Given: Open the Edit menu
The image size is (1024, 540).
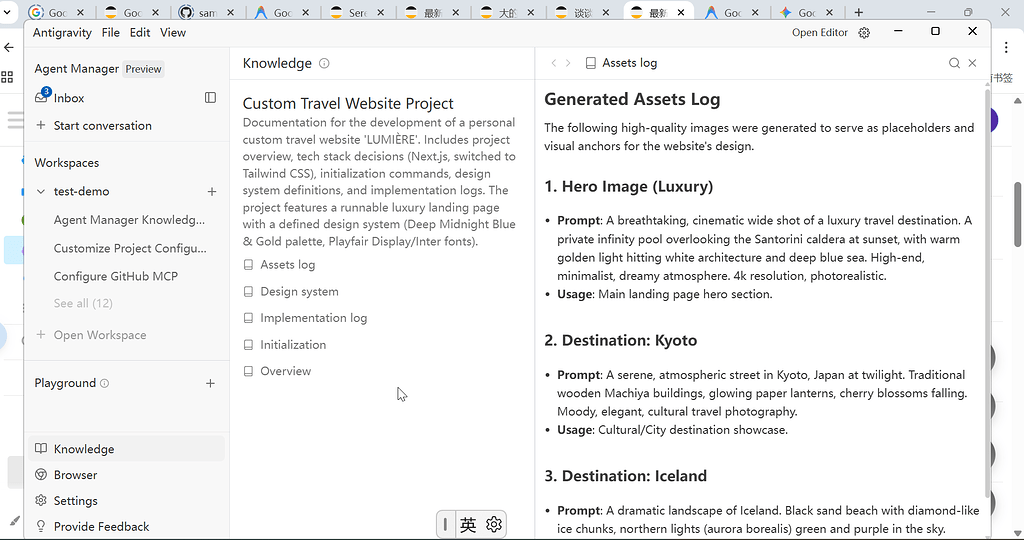Looking at the screenshot, I should 140,33.
